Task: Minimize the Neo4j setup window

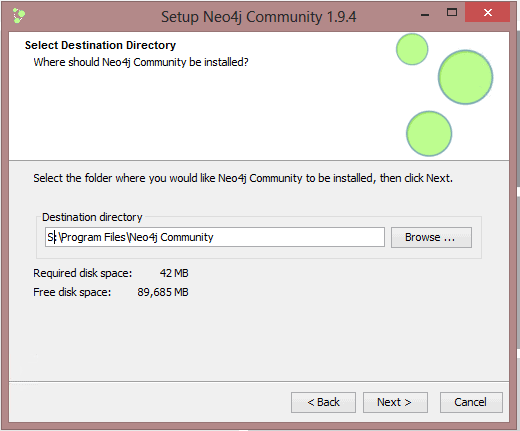Action: [x=425, y=15]
